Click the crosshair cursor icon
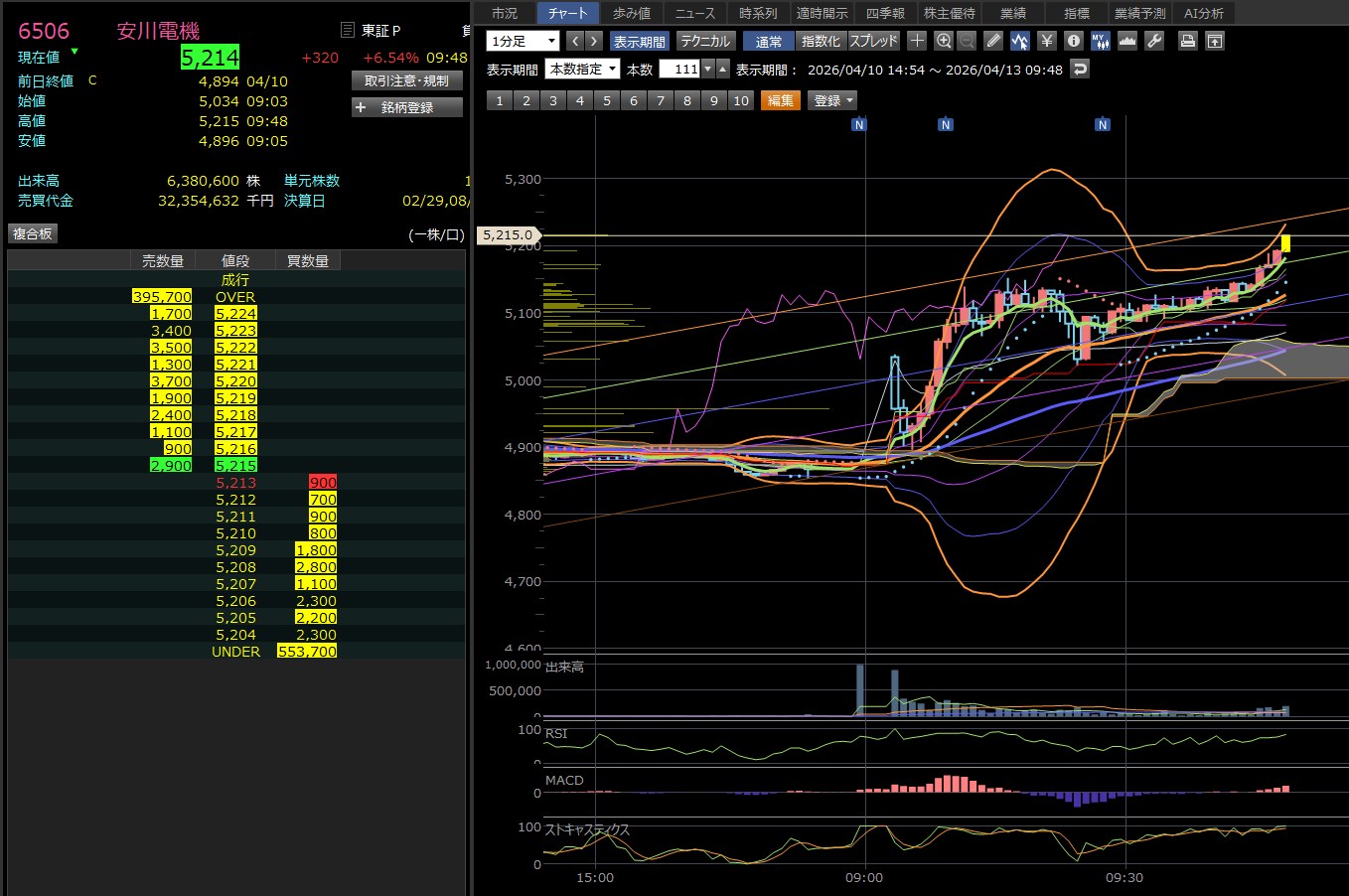Screen dimensions: 1349x896 [x=917, y=41]
